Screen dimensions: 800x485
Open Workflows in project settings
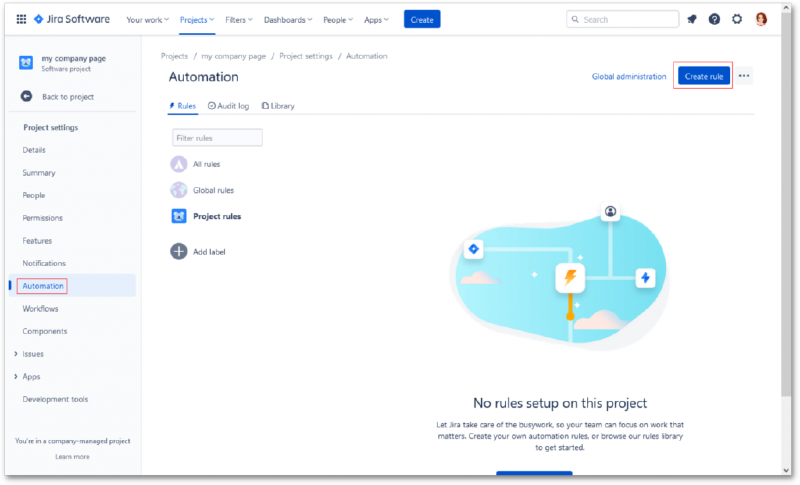[40, 309]
